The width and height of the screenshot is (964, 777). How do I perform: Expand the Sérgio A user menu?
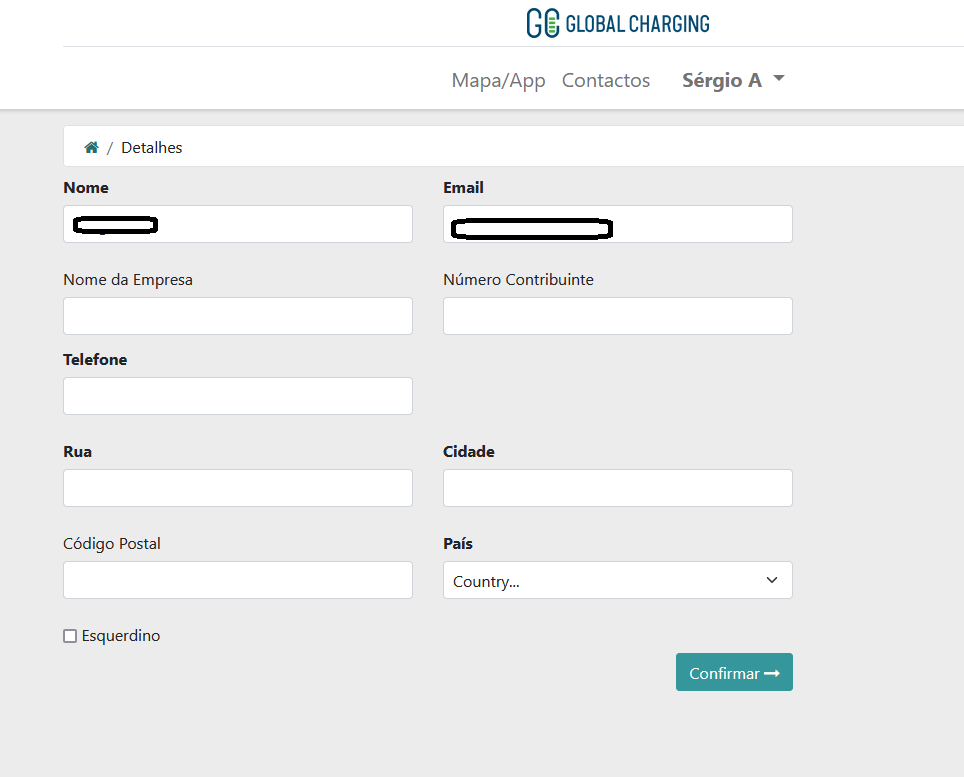point(732,80)
